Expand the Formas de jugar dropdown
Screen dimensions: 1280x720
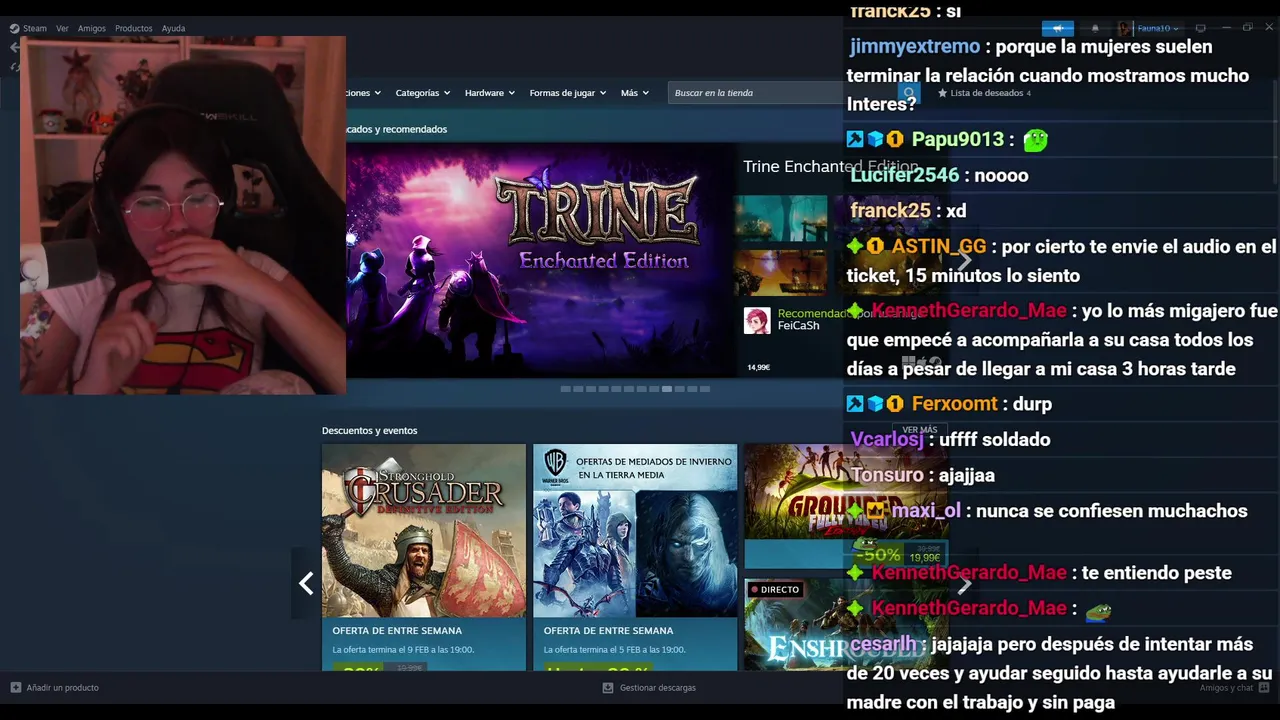point(568,93)
